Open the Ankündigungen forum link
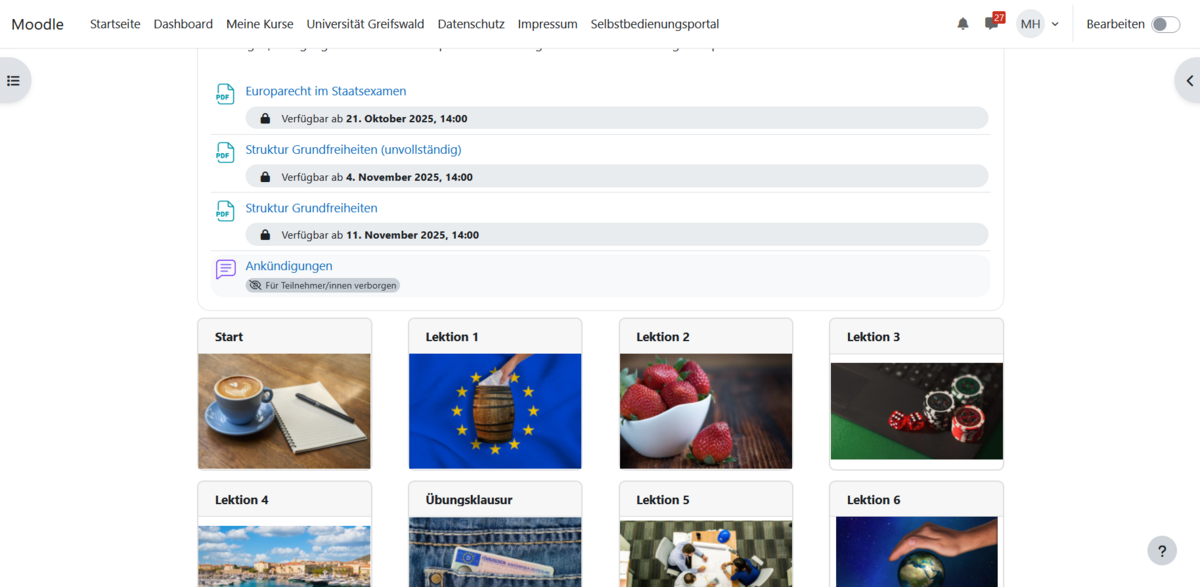Viewport: 1200px width, 587px height. [x=289, y=266]
